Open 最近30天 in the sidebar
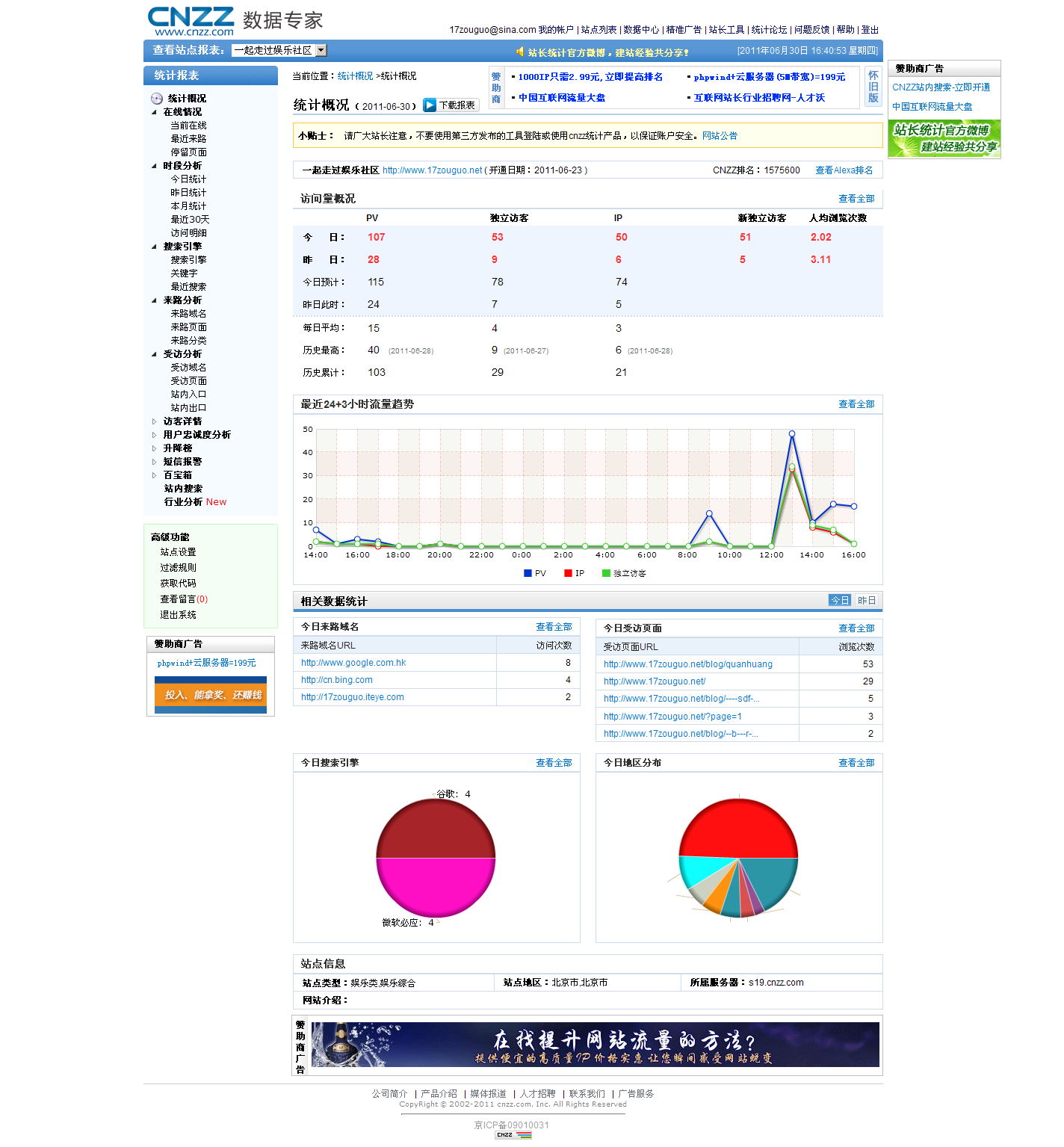The height and width of the screenshot is (1147, 1064). (190, 220)
